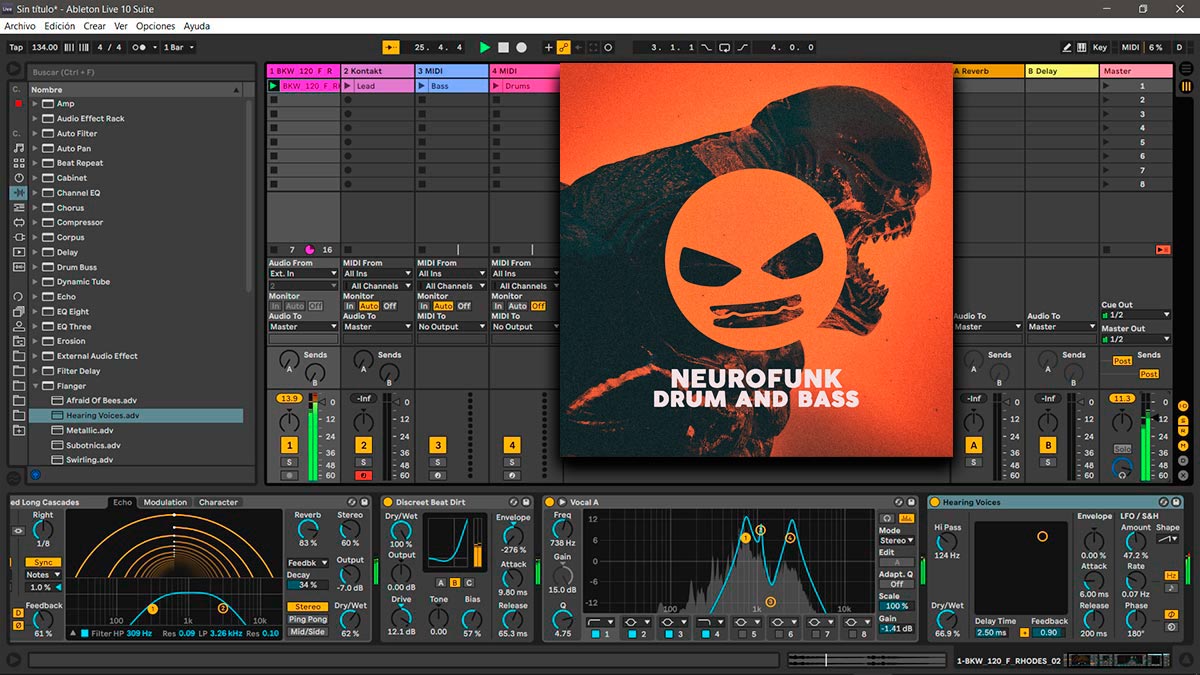The width and height of the screenshot is (1200, 675).
Task: Switch Echo to Ping Pong mode
Action: pos(308,619)
